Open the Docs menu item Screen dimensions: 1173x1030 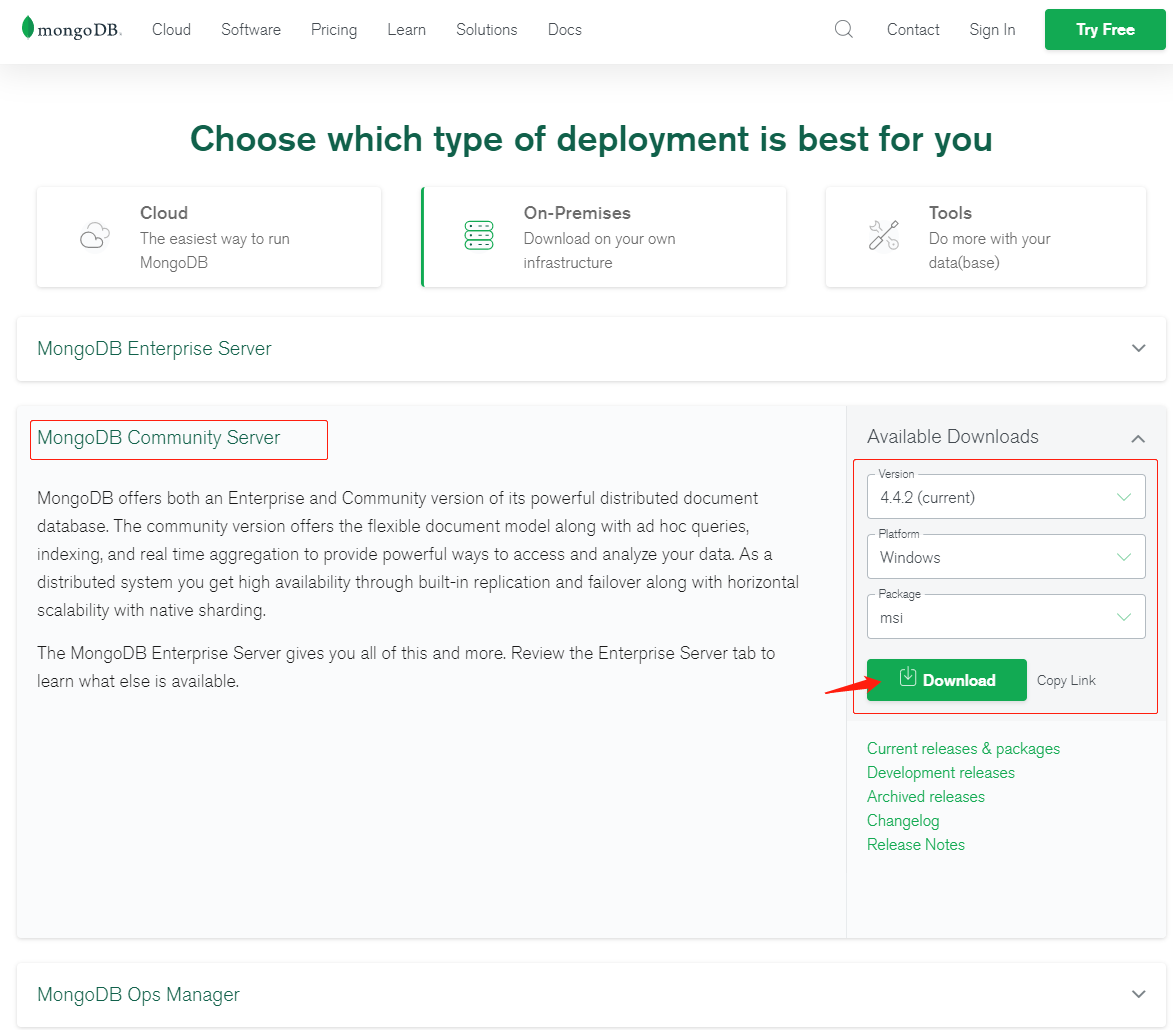point(565,30)
